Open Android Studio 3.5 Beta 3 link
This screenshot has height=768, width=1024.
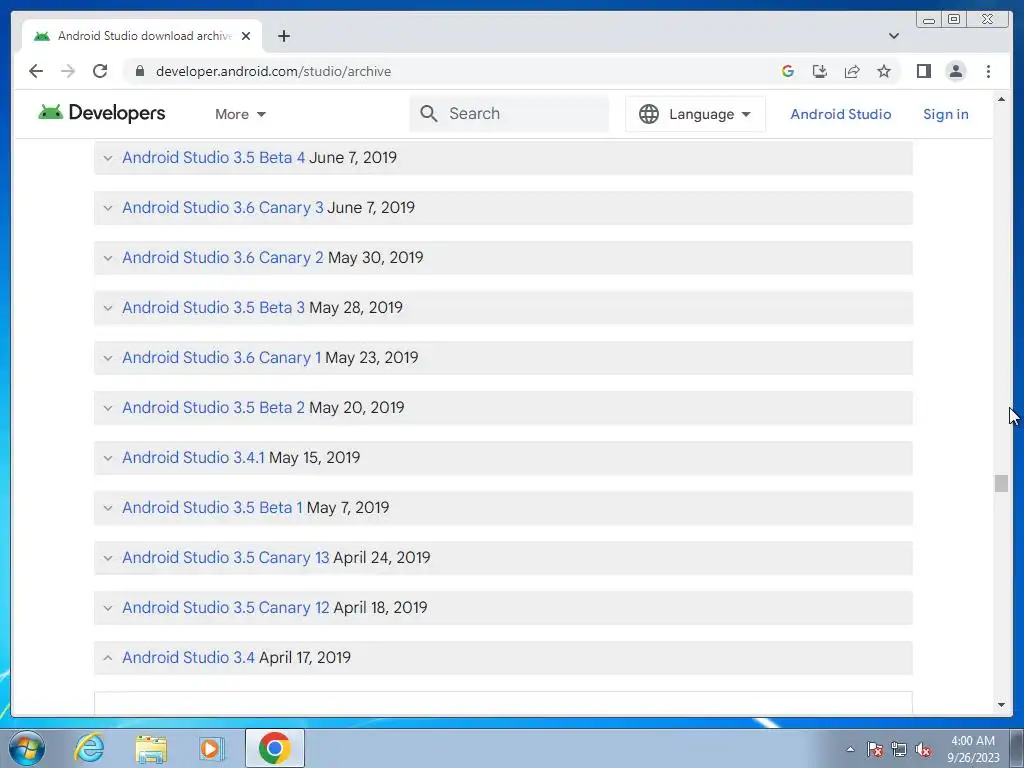[x=214, y=307]
